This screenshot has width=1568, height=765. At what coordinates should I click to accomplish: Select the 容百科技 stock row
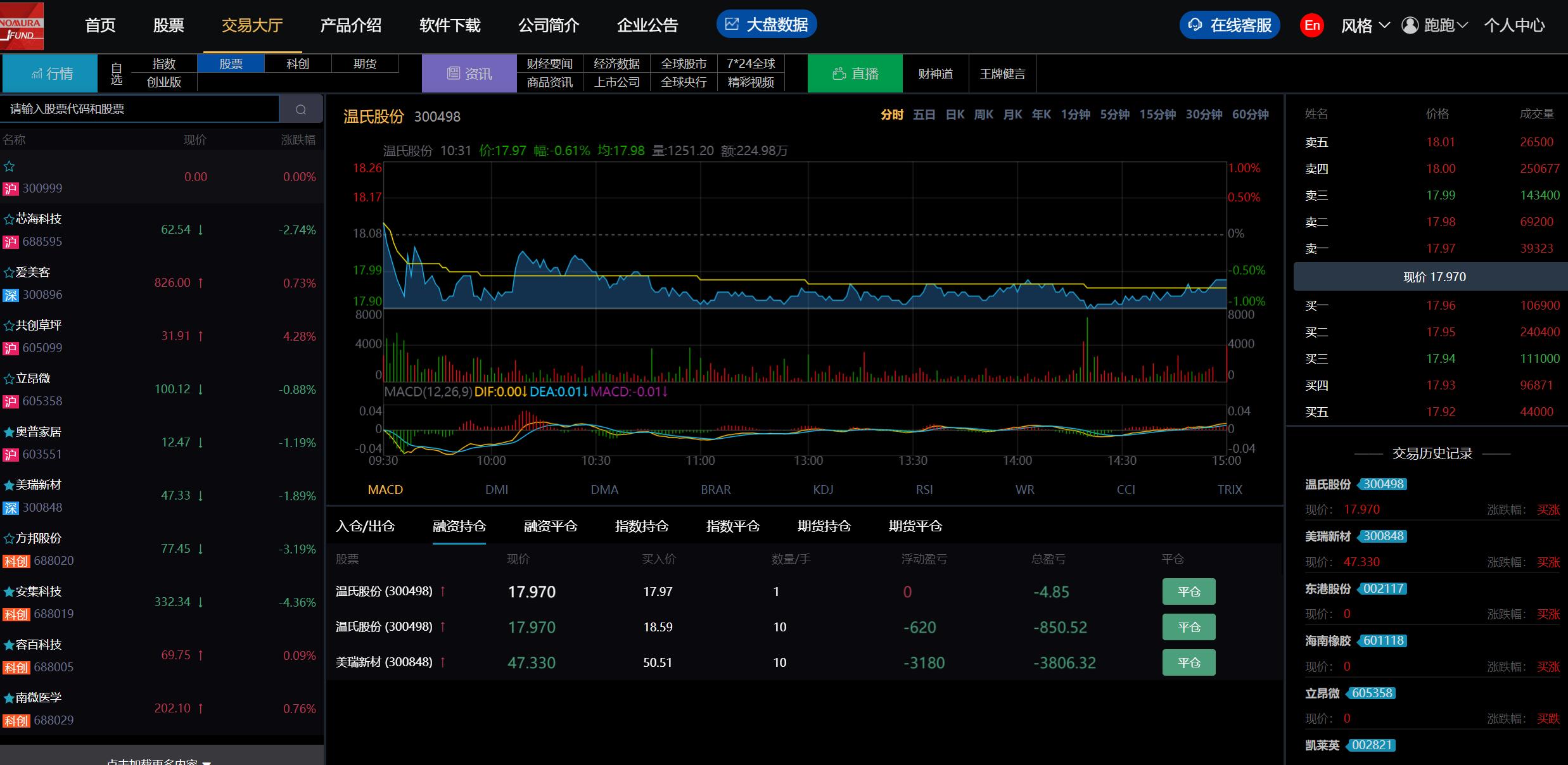(x=162, y=655)
